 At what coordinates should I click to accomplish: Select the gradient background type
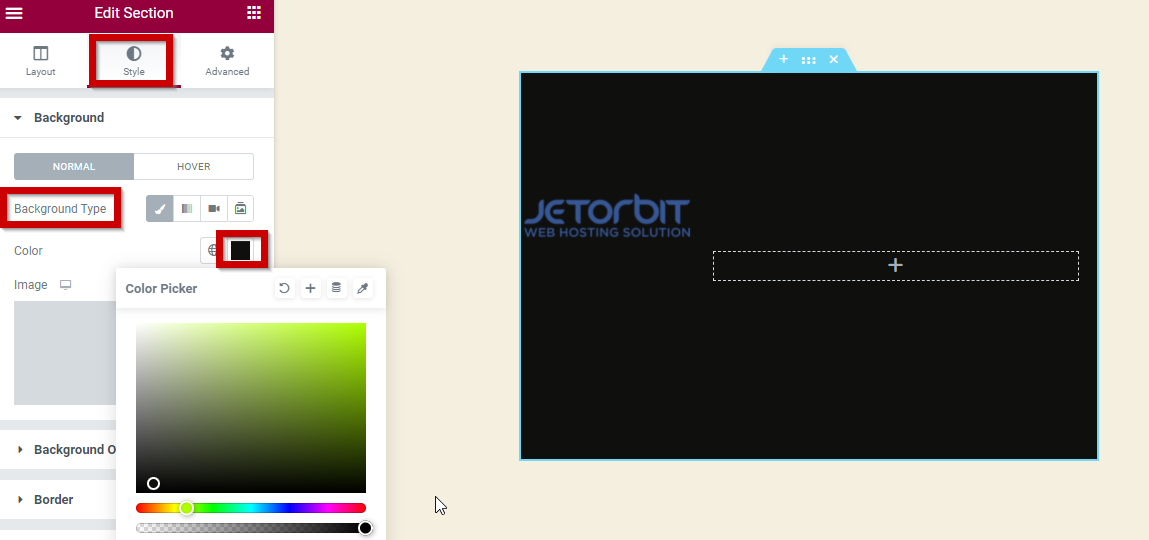pos(187,208)
